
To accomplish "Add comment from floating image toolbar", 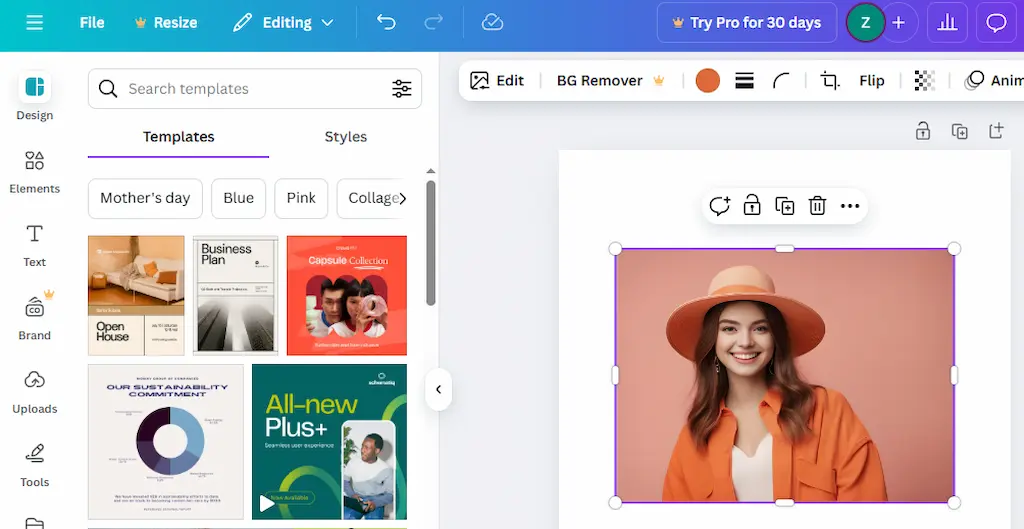I will click(719, 206).
